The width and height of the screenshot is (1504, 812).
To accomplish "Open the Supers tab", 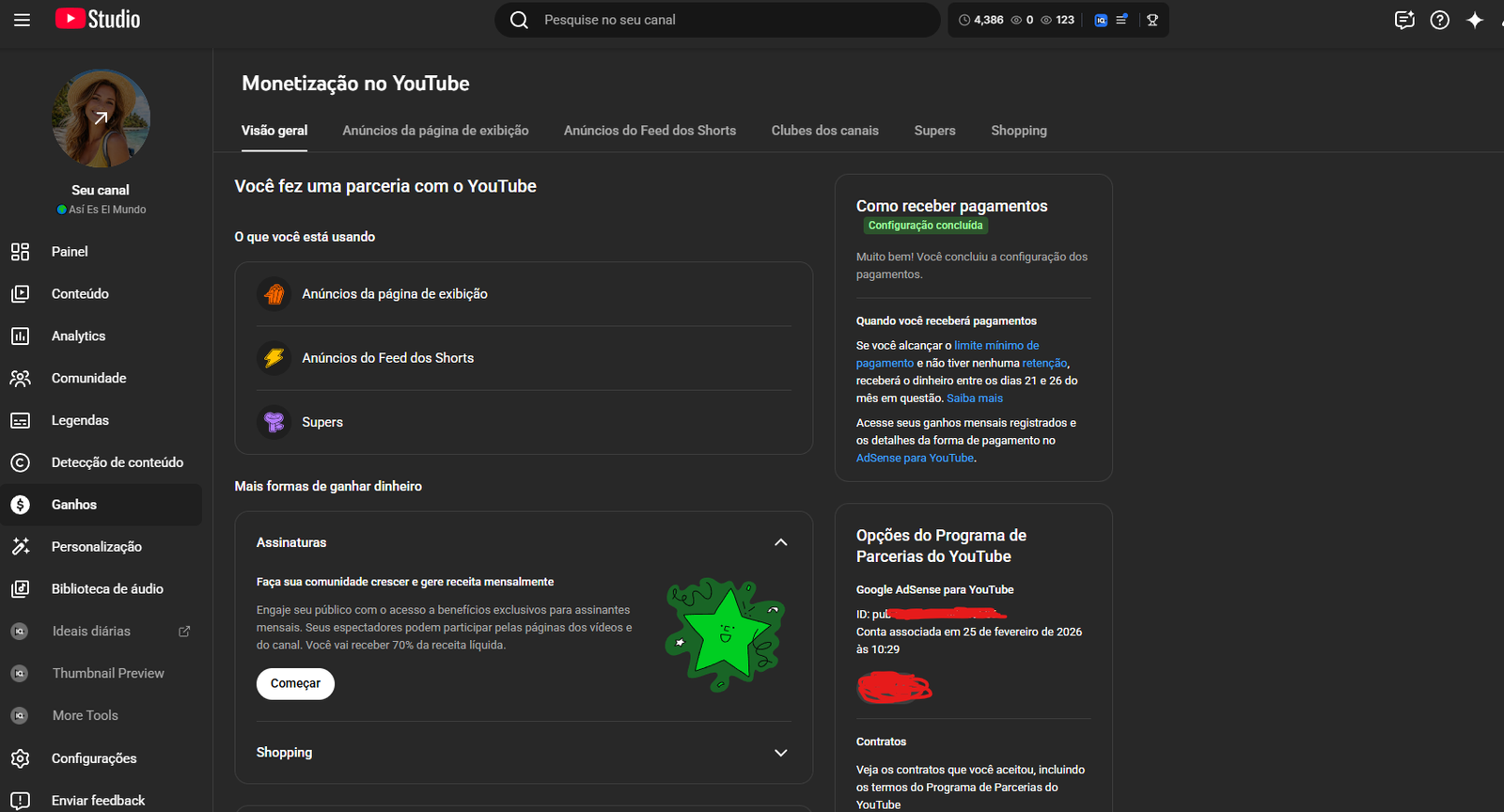I will coord(934,131).
